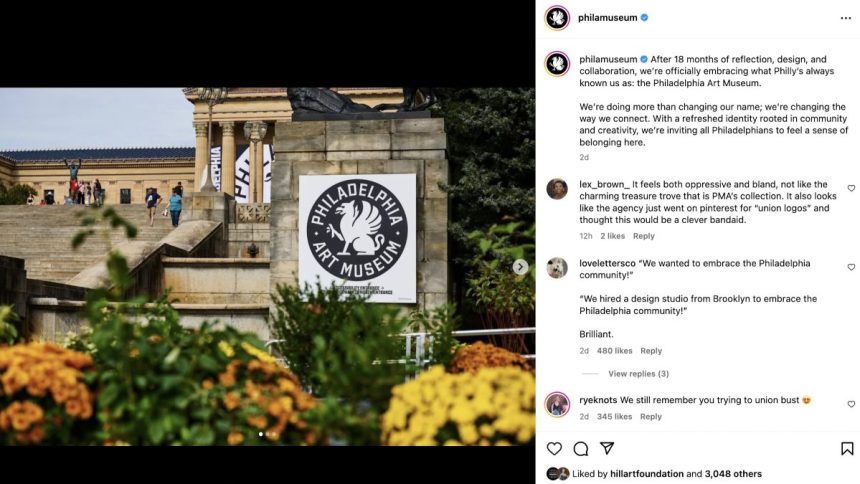Like lex_brown_ comment heart
Image resolution: width=860 pixels, height=484 pixels.
point(851,188)
